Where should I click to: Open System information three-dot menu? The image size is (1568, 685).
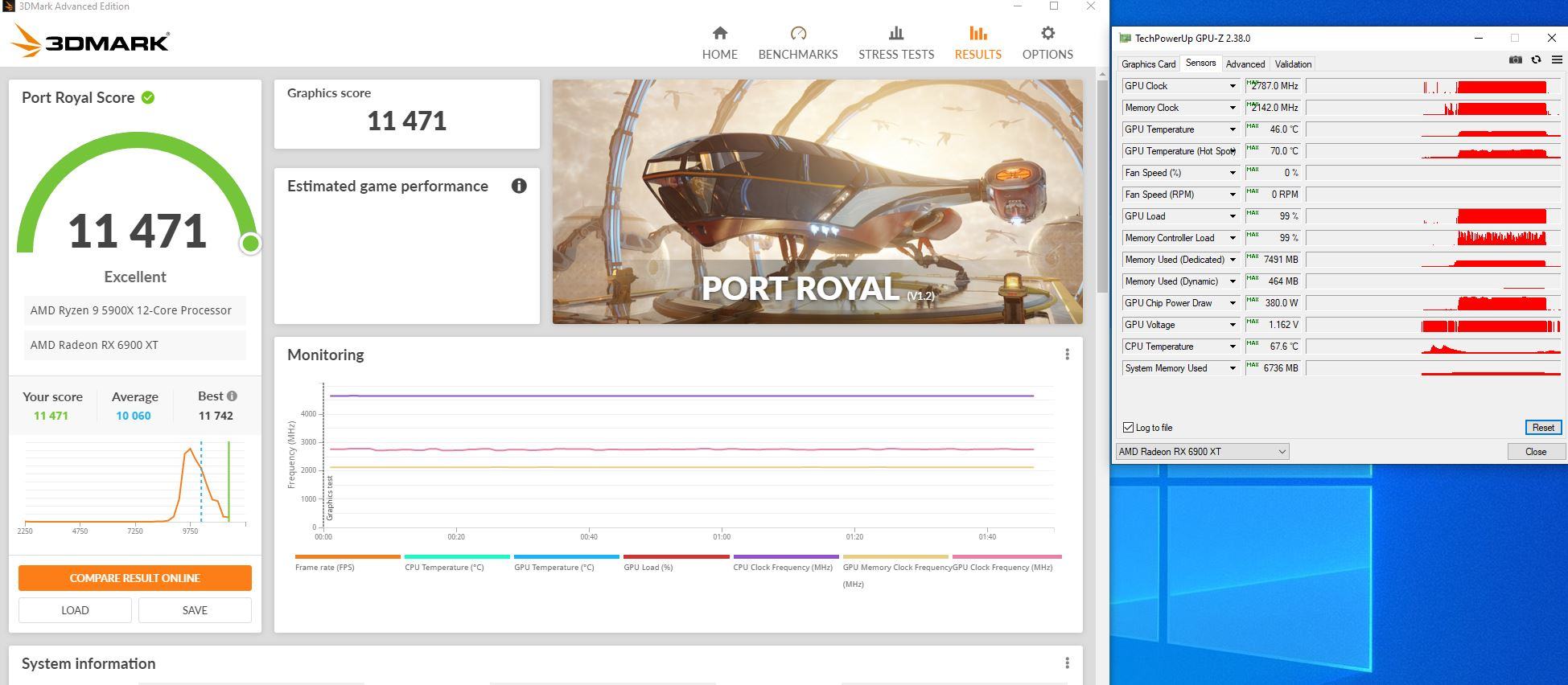(x=1067, y=663)
